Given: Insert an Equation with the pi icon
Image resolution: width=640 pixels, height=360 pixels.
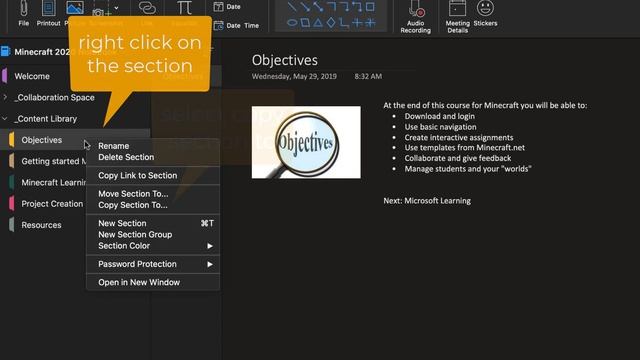Looking at the screenshot, I should coord(184,7).
